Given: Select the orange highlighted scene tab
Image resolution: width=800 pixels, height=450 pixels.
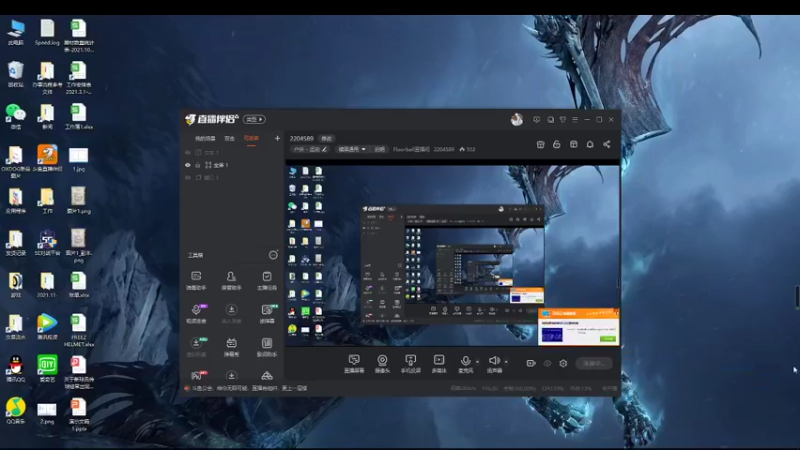Looking at the screenshot, I should coord(251,138).
